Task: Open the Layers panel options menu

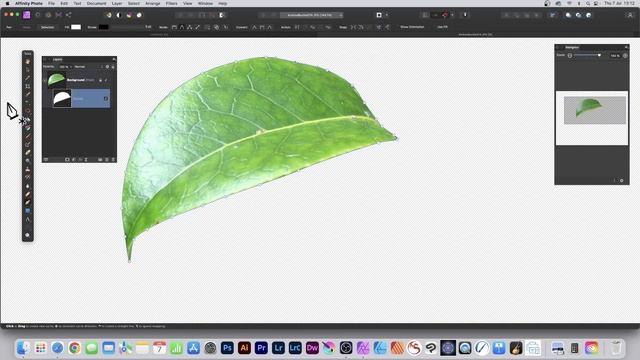Action: [114, 59]
